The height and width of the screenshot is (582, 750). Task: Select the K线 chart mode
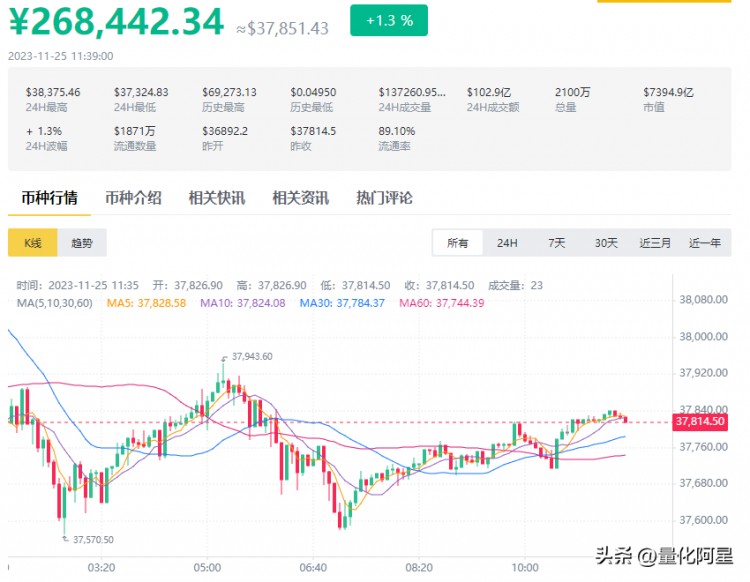(x=33, y=243)
